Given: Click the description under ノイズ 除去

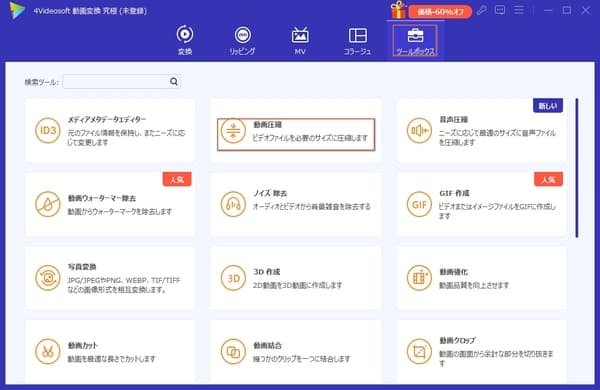Looking at the screenshot, I should (311, 206).
